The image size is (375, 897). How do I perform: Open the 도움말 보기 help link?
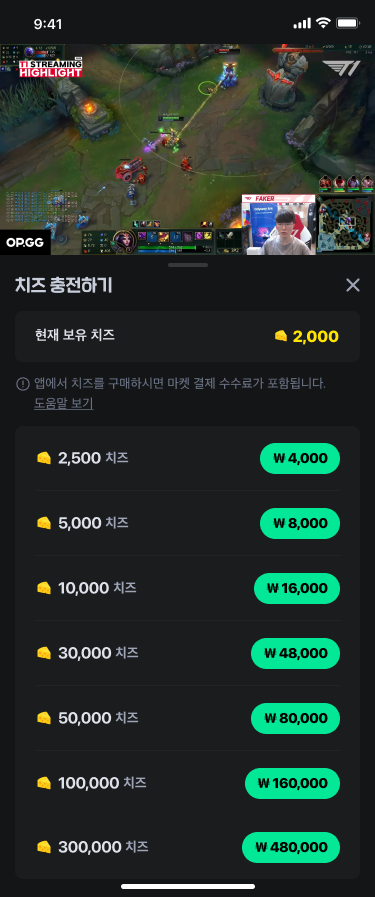pyautogui.click(x=63, y=403)
